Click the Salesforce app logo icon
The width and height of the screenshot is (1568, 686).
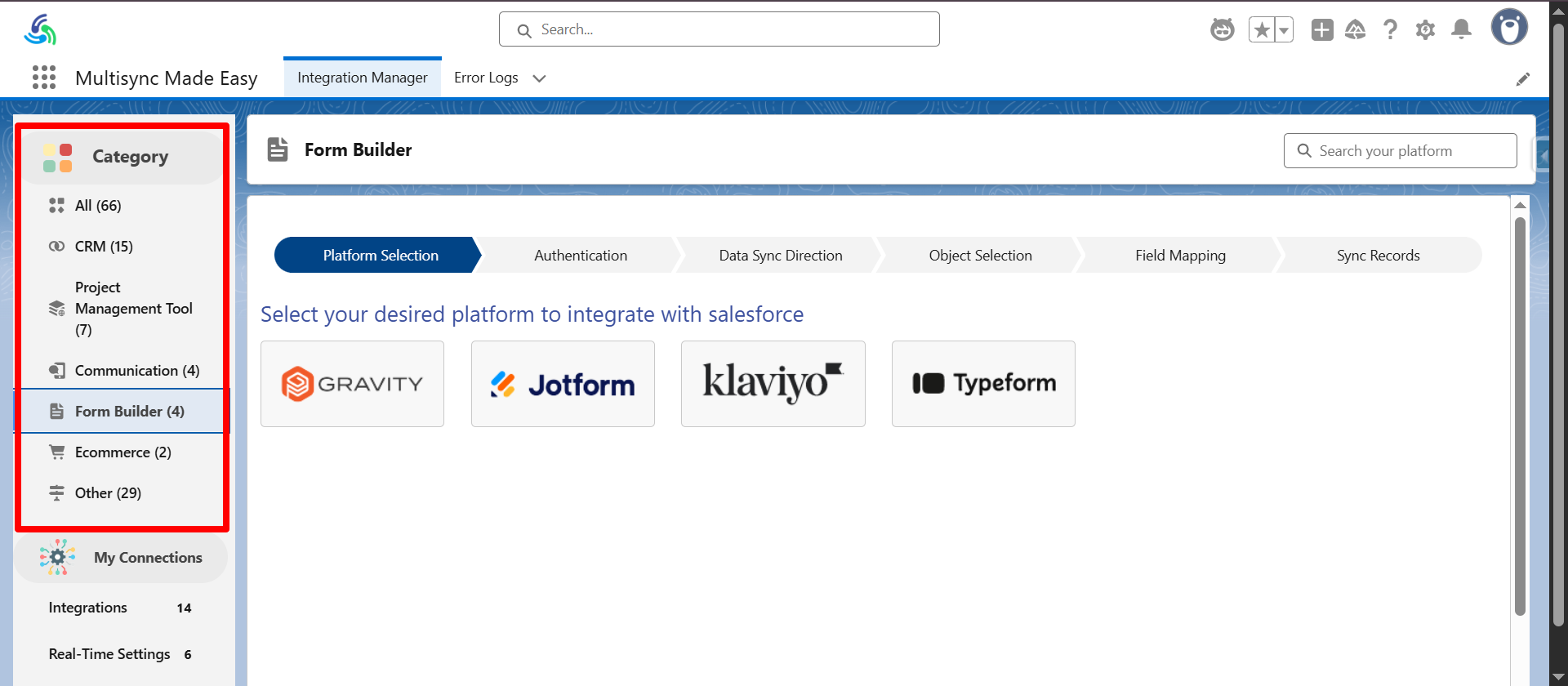[x=40, y=29]
